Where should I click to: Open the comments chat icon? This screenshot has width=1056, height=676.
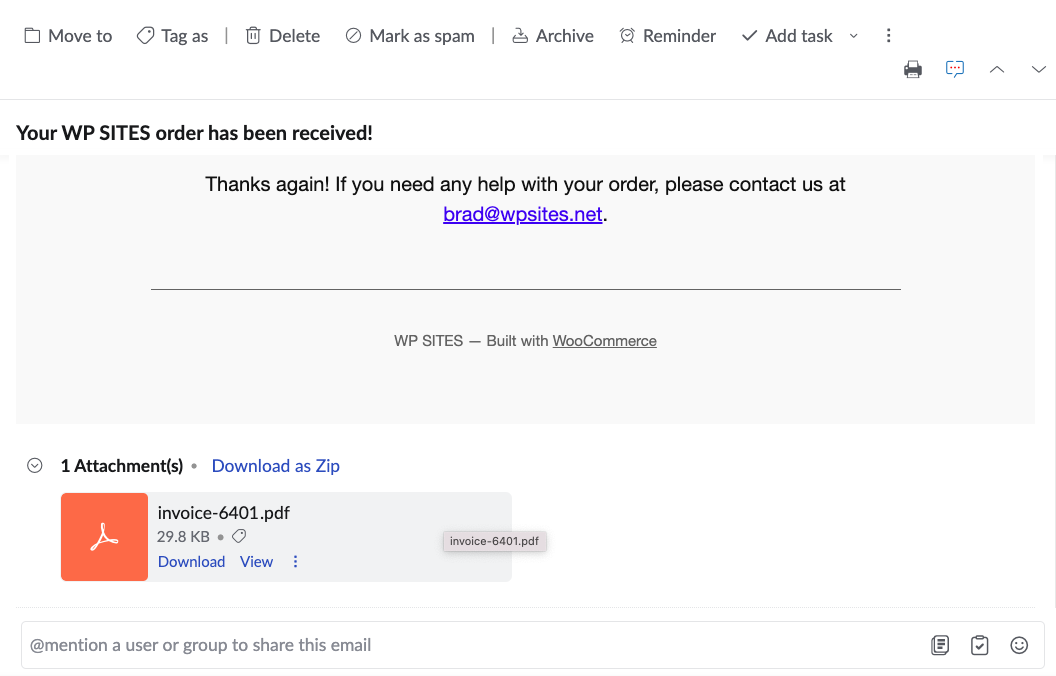coord(955,69)
